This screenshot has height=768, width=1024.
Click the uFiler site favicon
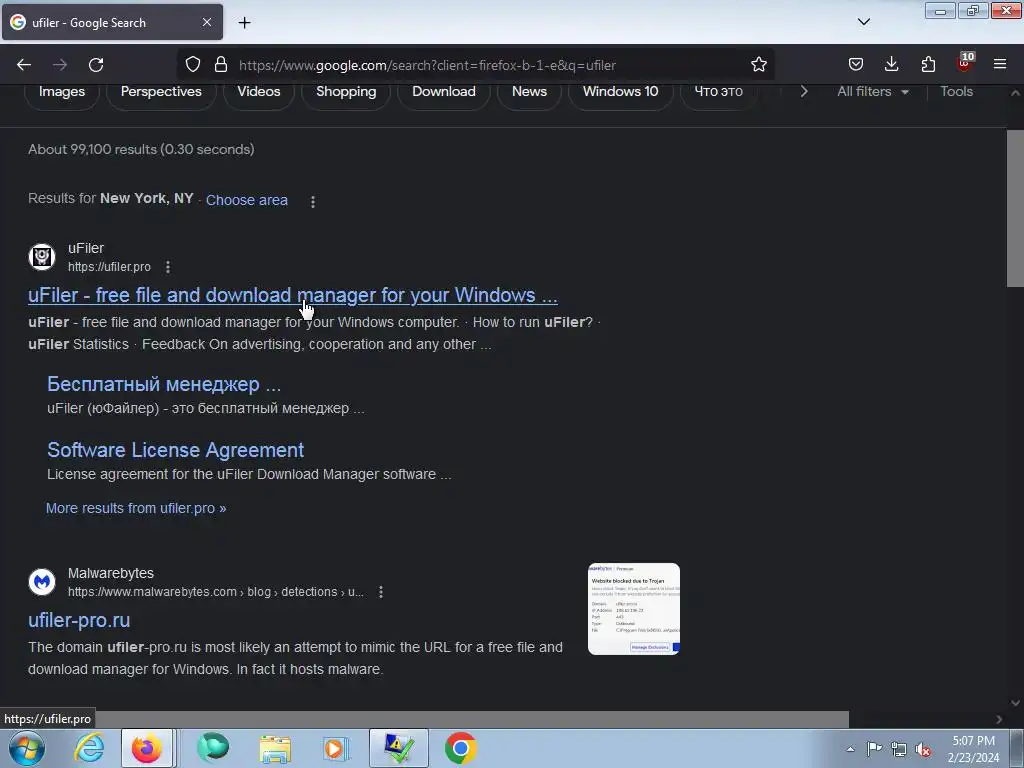pos(42,257)
